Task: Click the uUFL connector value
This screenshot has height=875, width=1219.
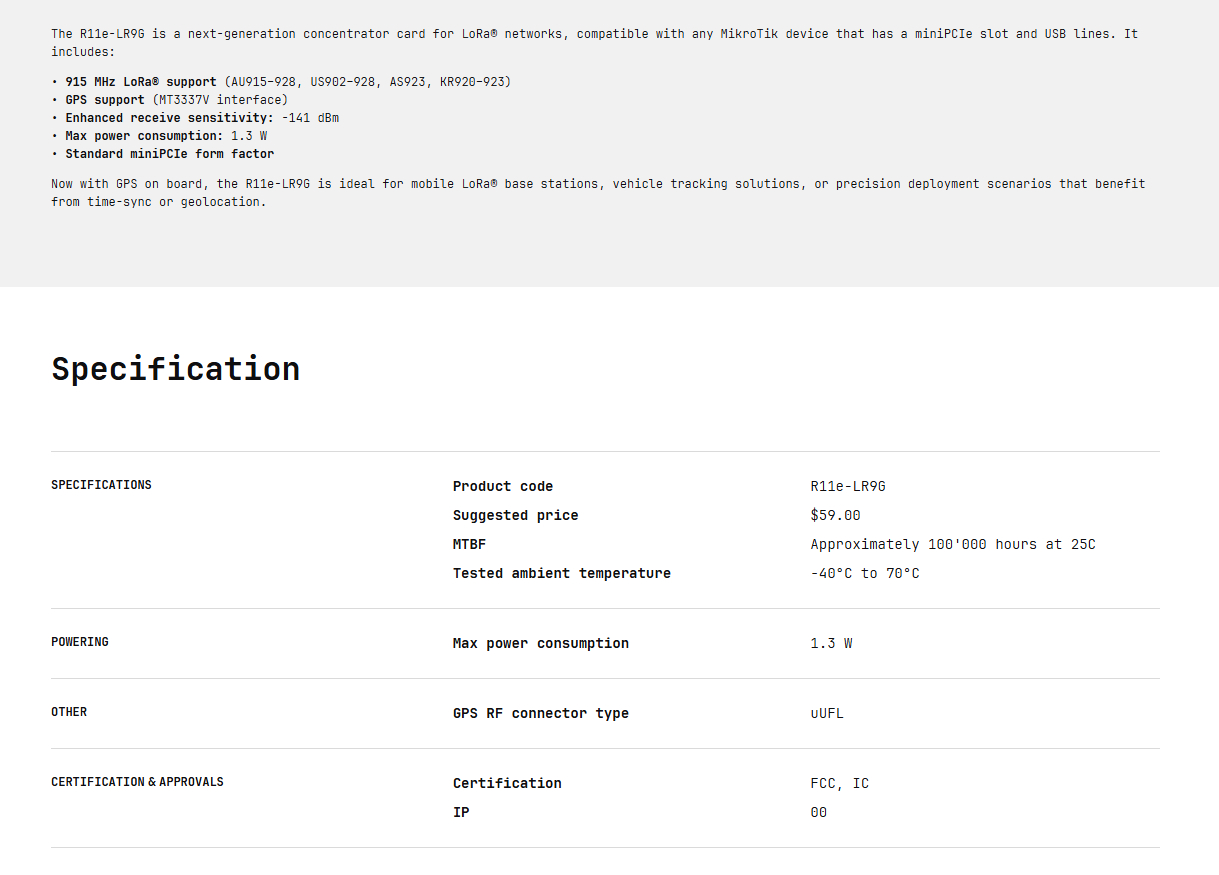Action: 827,714
